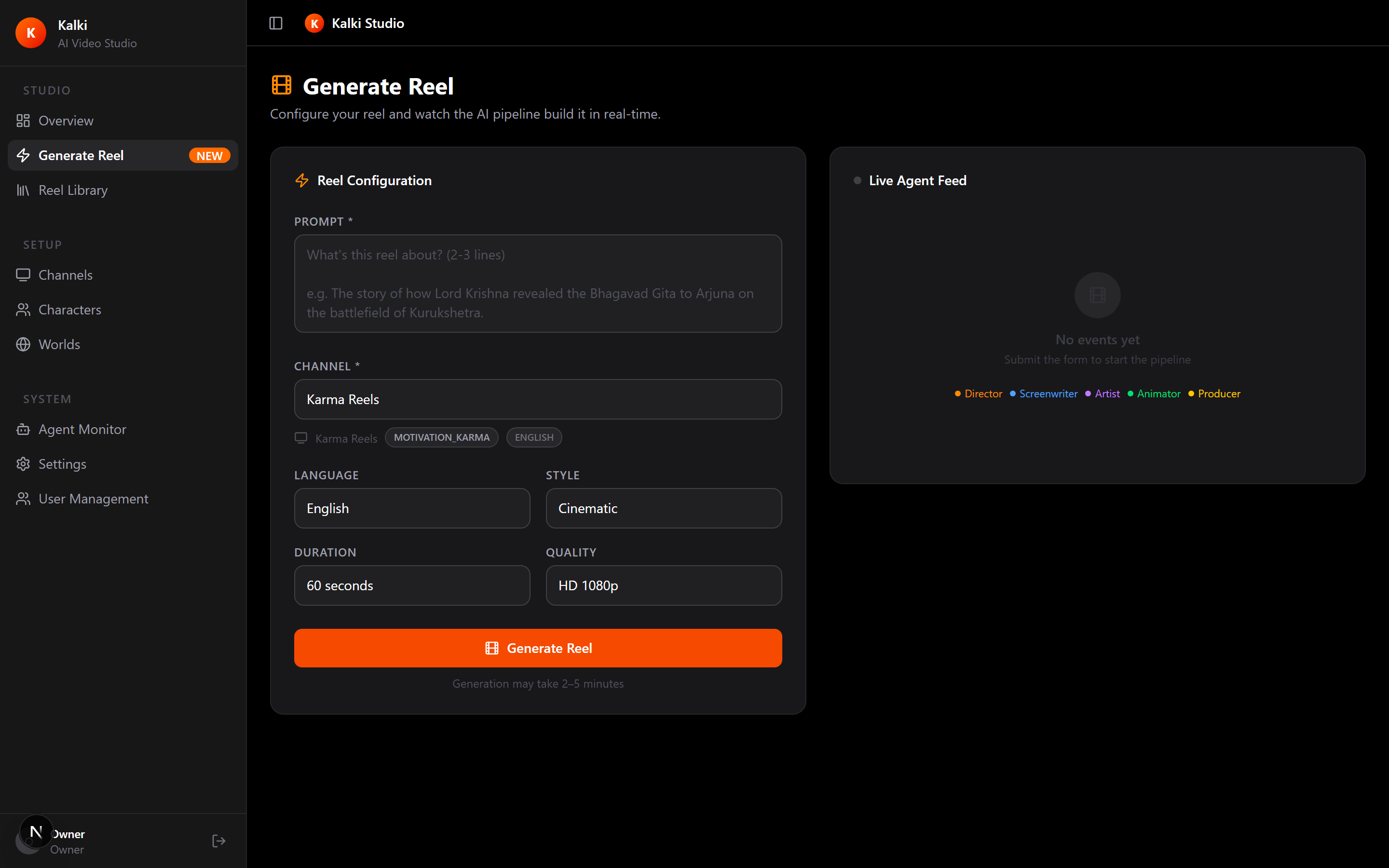Click the MOTIVATION_KARMA tag

441,437
